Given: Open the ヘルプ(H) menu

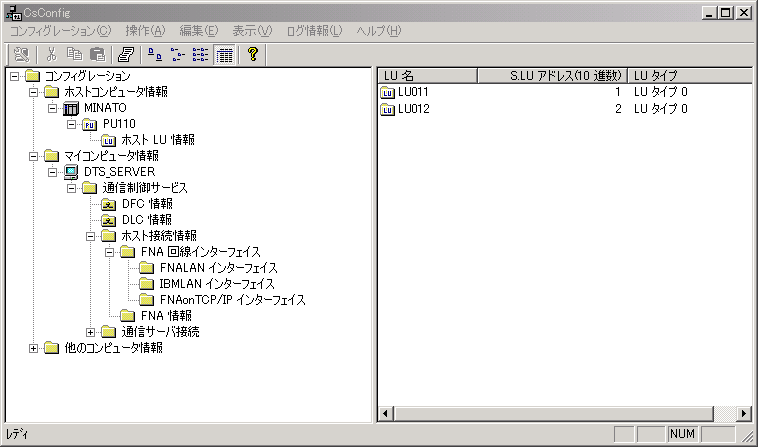Looking at the screenshot, I should click(x=379, y=31).
